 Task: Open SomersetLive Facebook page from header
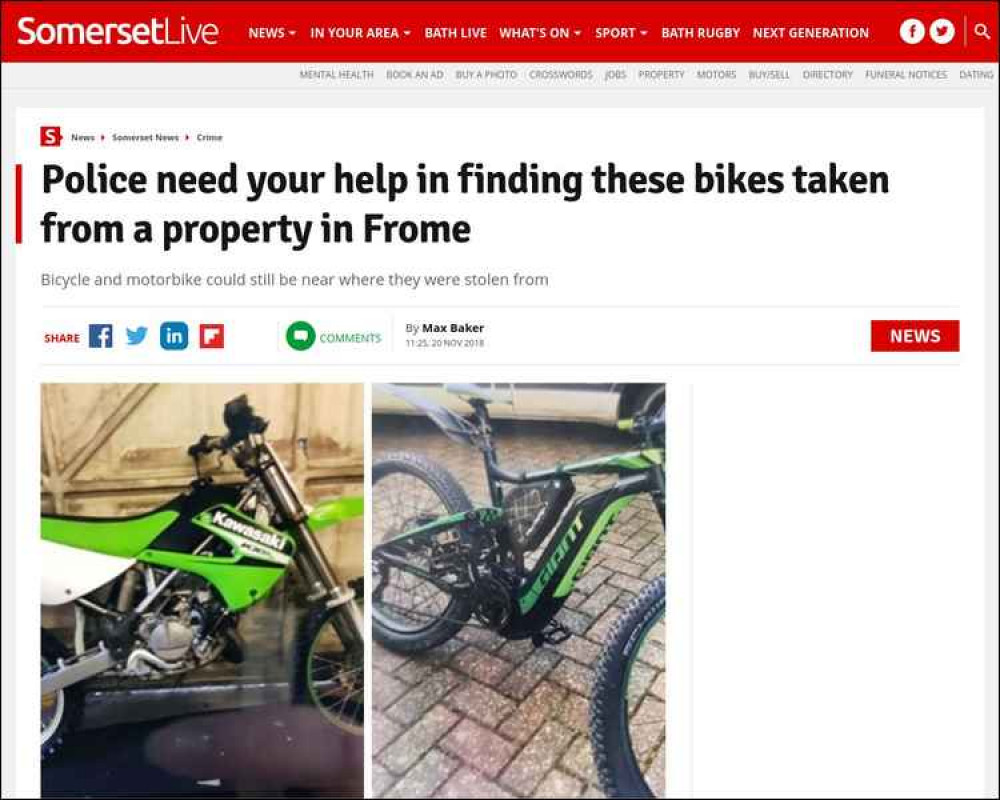click(x=912, y=32)
